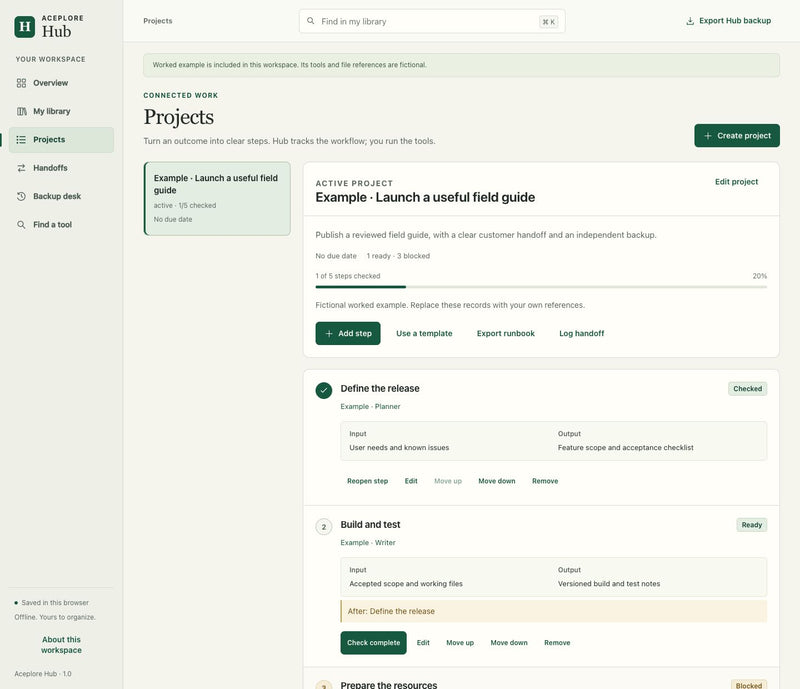
Task: Click the 'Accepted scope and working files' input
Action: tap(406, 584)
